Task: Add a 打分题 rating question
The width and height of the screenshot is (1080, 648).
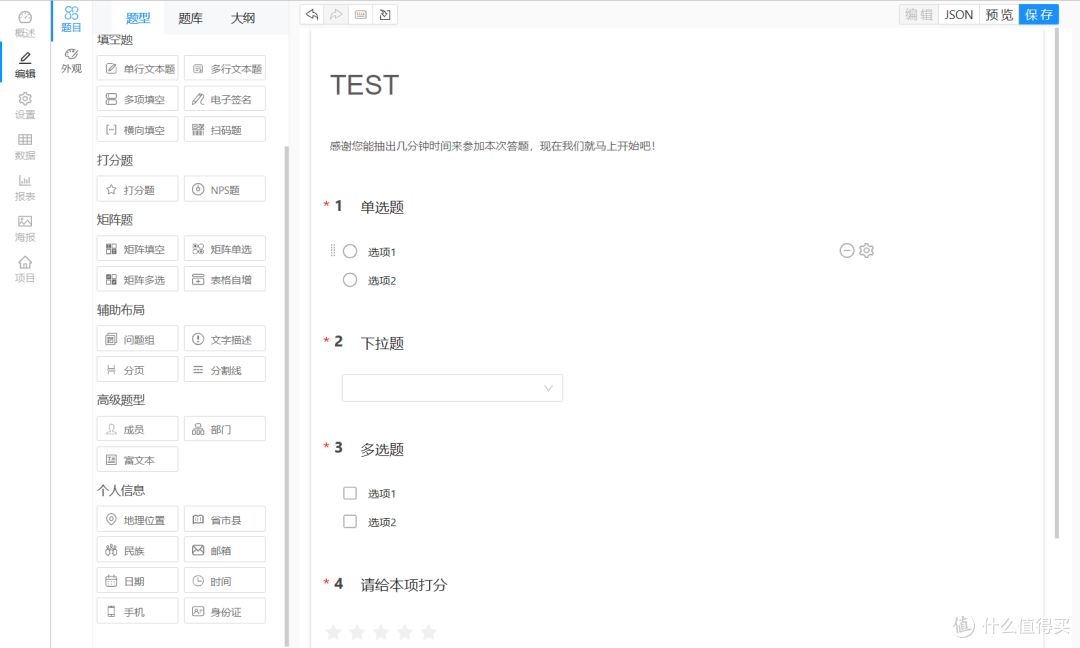Action: tap(138, 189)
